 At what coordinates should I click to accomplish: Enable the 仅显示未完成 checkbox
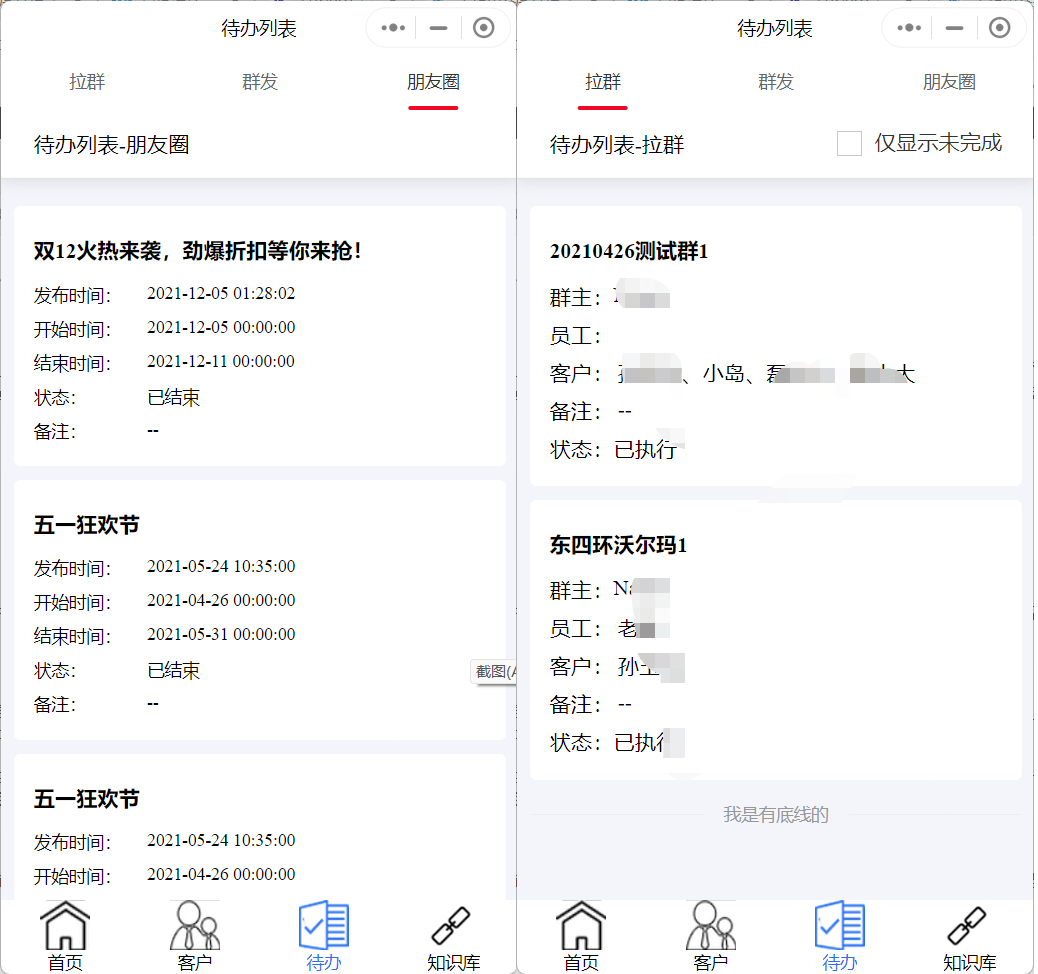click(849, 143)
